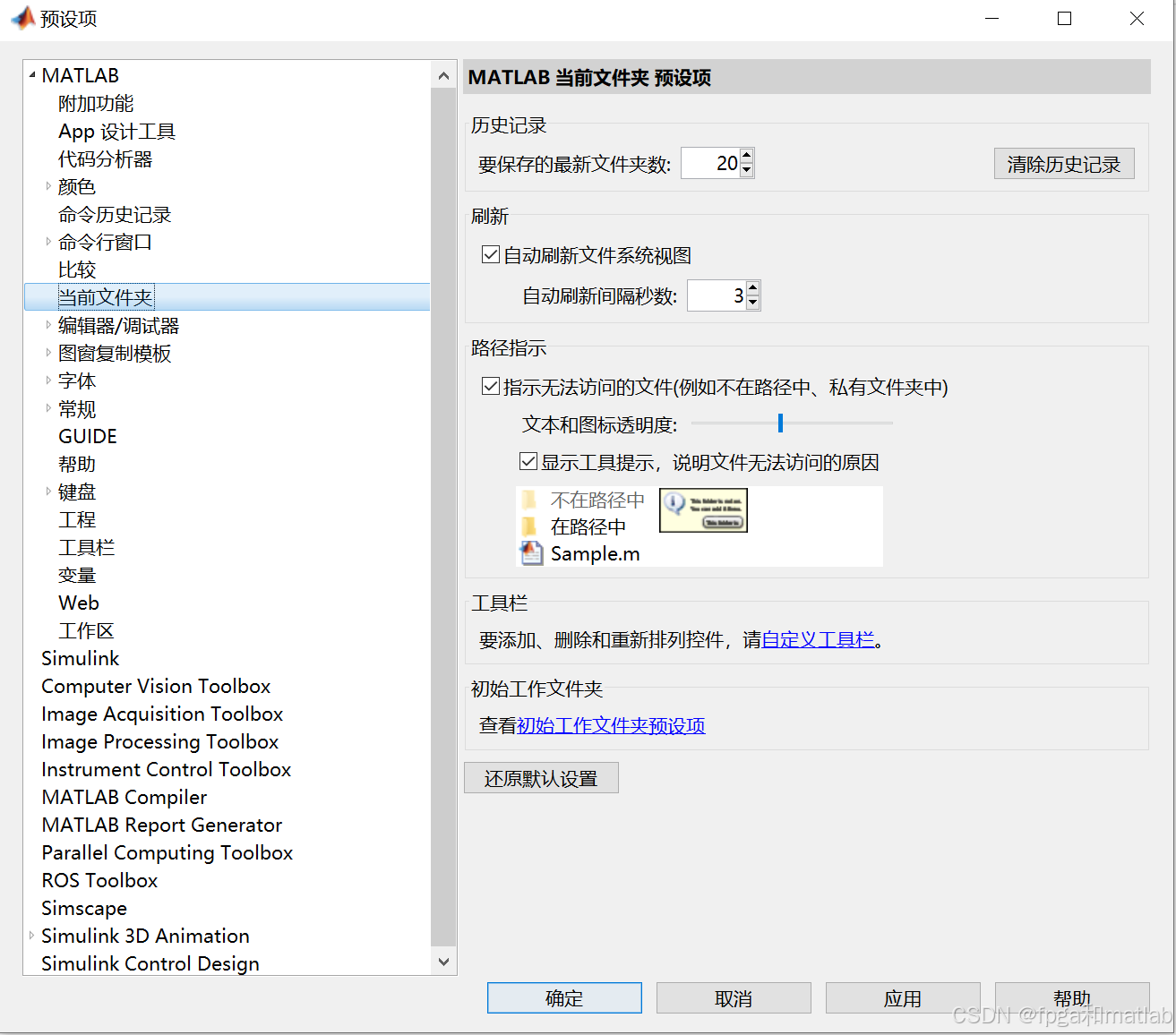The image size is (1176, 1035).
Task: Click the tree scrollbar up arrow
Action: (443, 76)
